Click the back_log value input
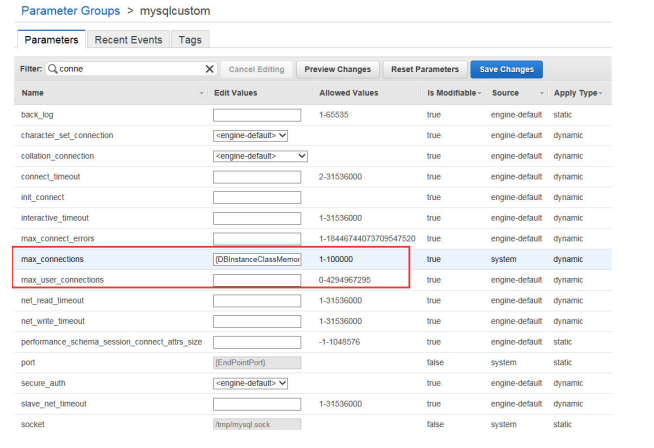This screenshot has width=654, height=448. coord(257,115)
